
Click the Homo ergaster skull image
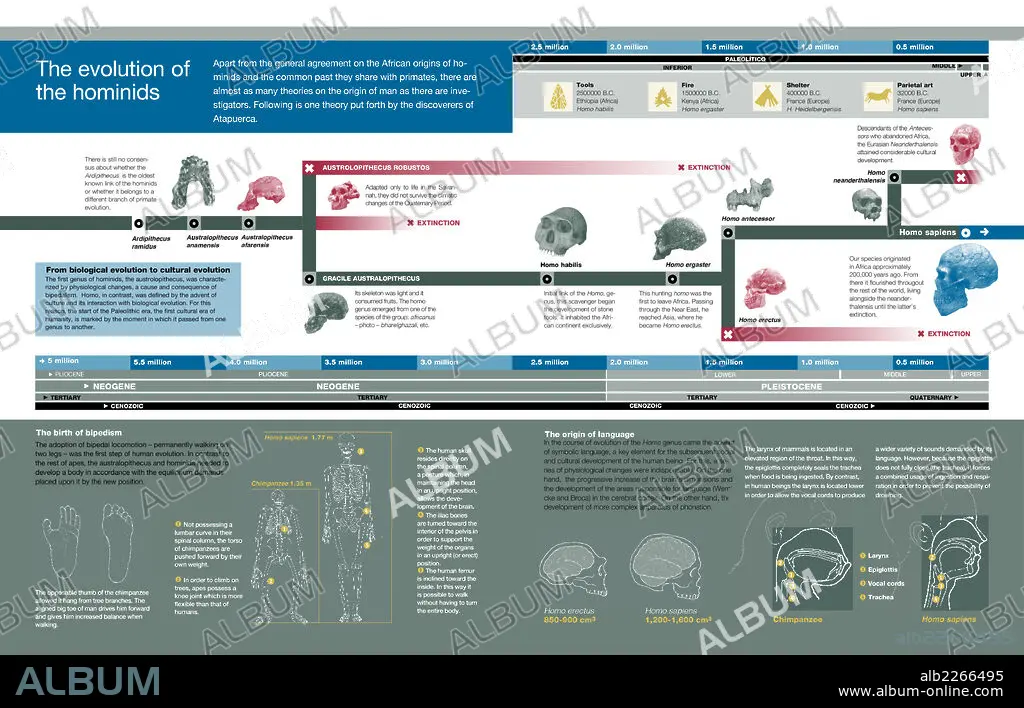680,239
